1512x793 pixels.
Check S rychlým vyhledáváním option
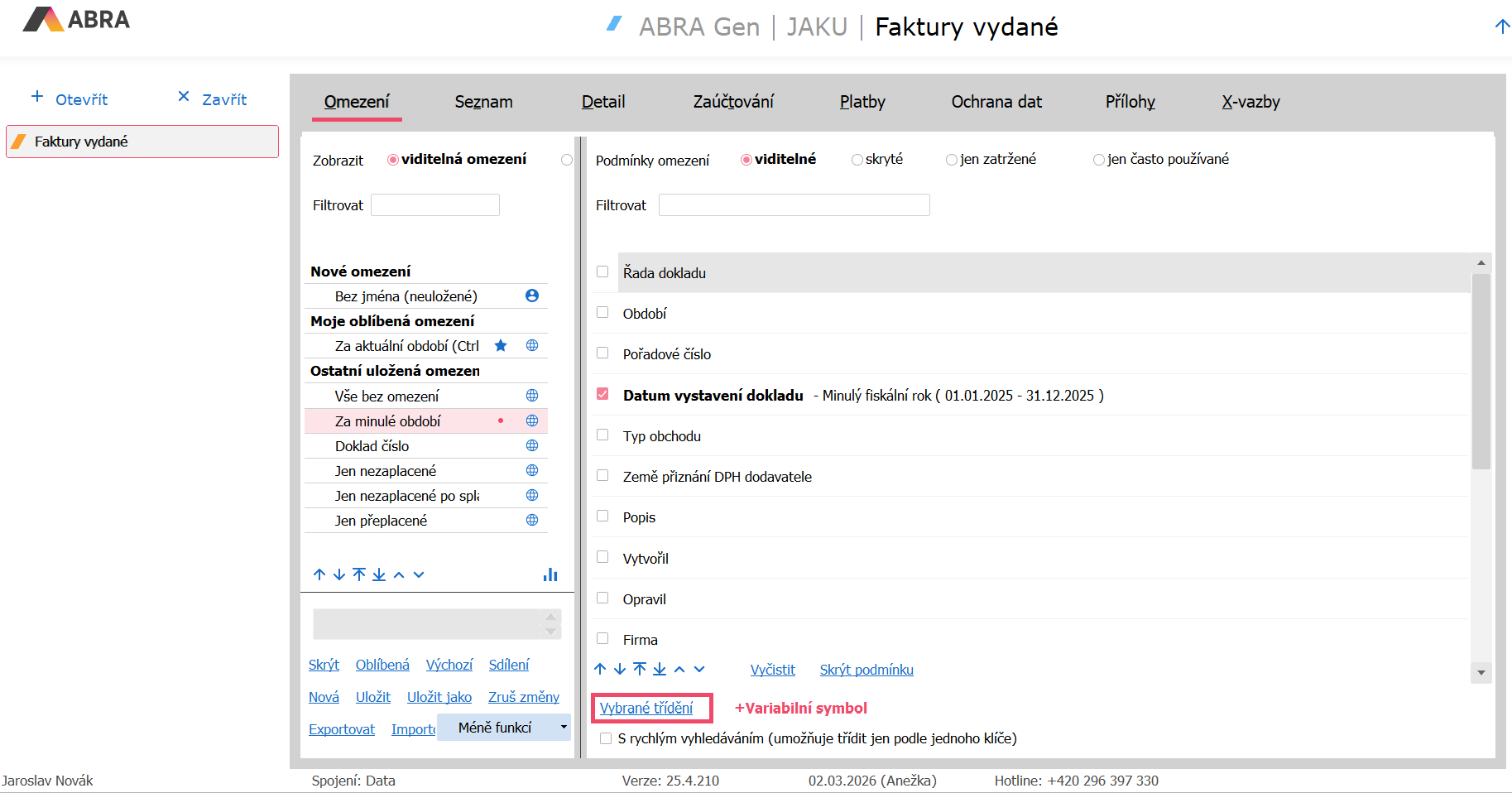click(606, 738)
